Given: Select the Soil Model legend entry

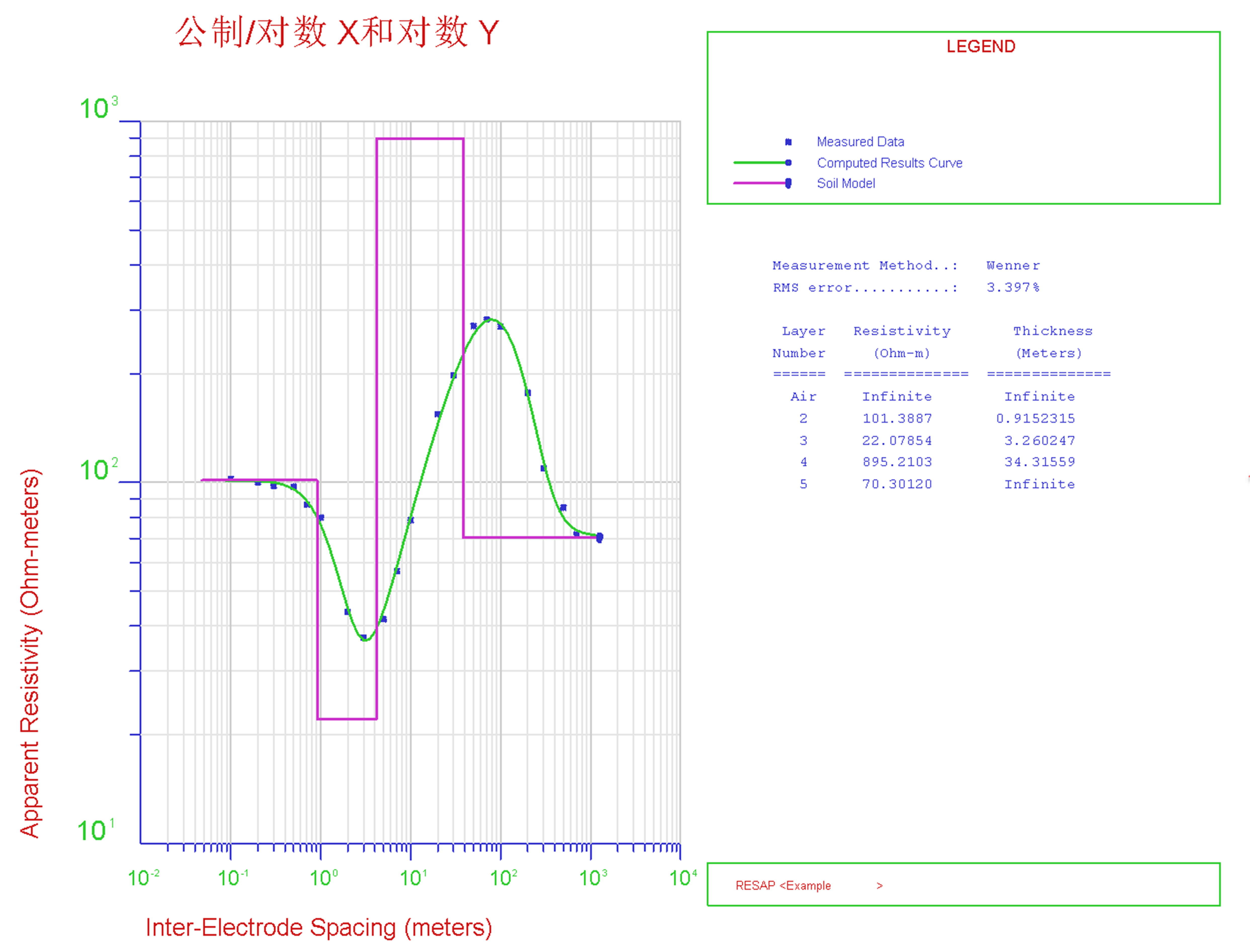Looking at the screenshot, I should click(x=846, y=183).
